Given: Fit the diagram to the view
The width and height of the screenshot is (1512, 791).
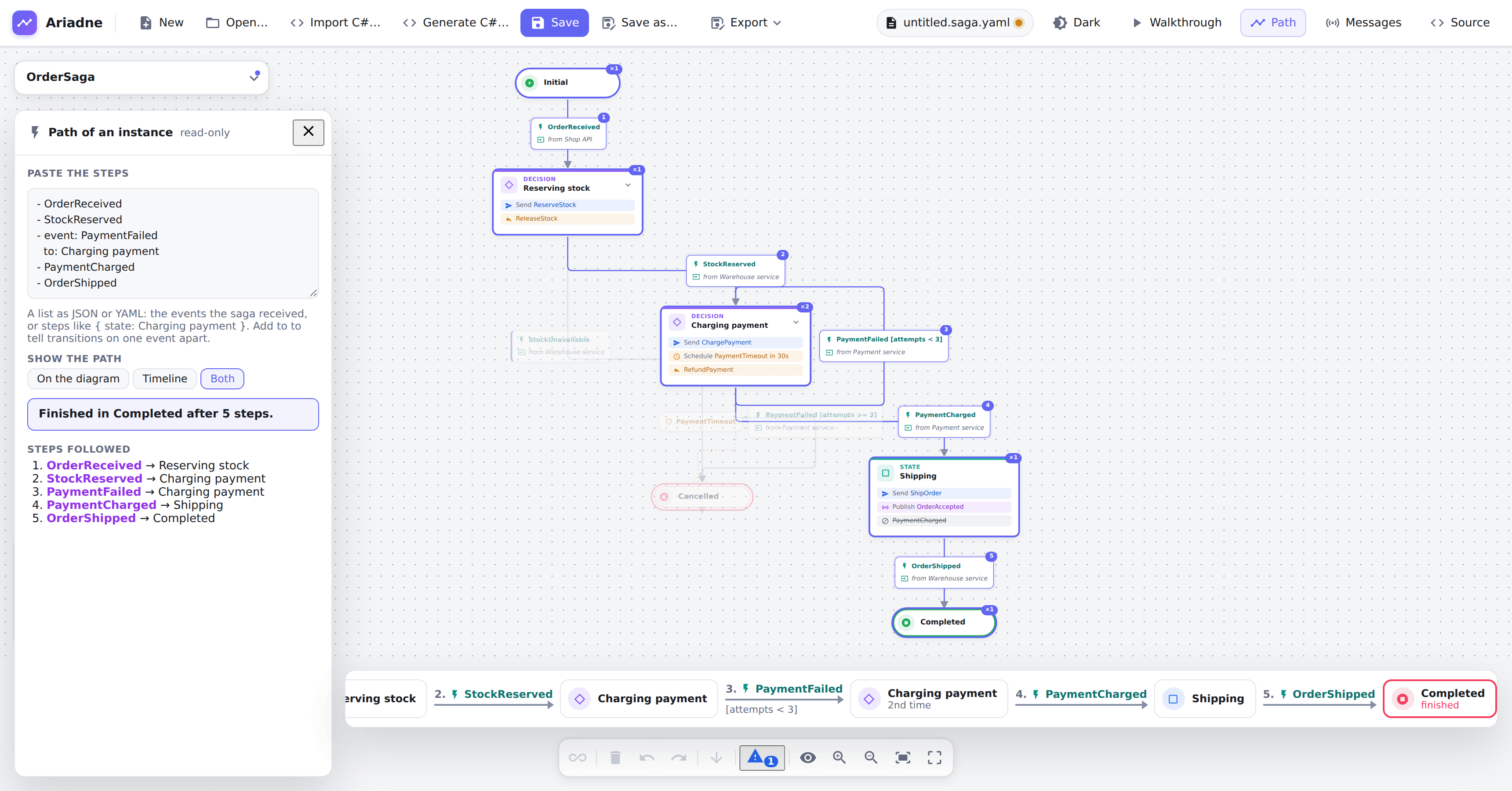Looking at the screenshot, I should click(903, 758).
